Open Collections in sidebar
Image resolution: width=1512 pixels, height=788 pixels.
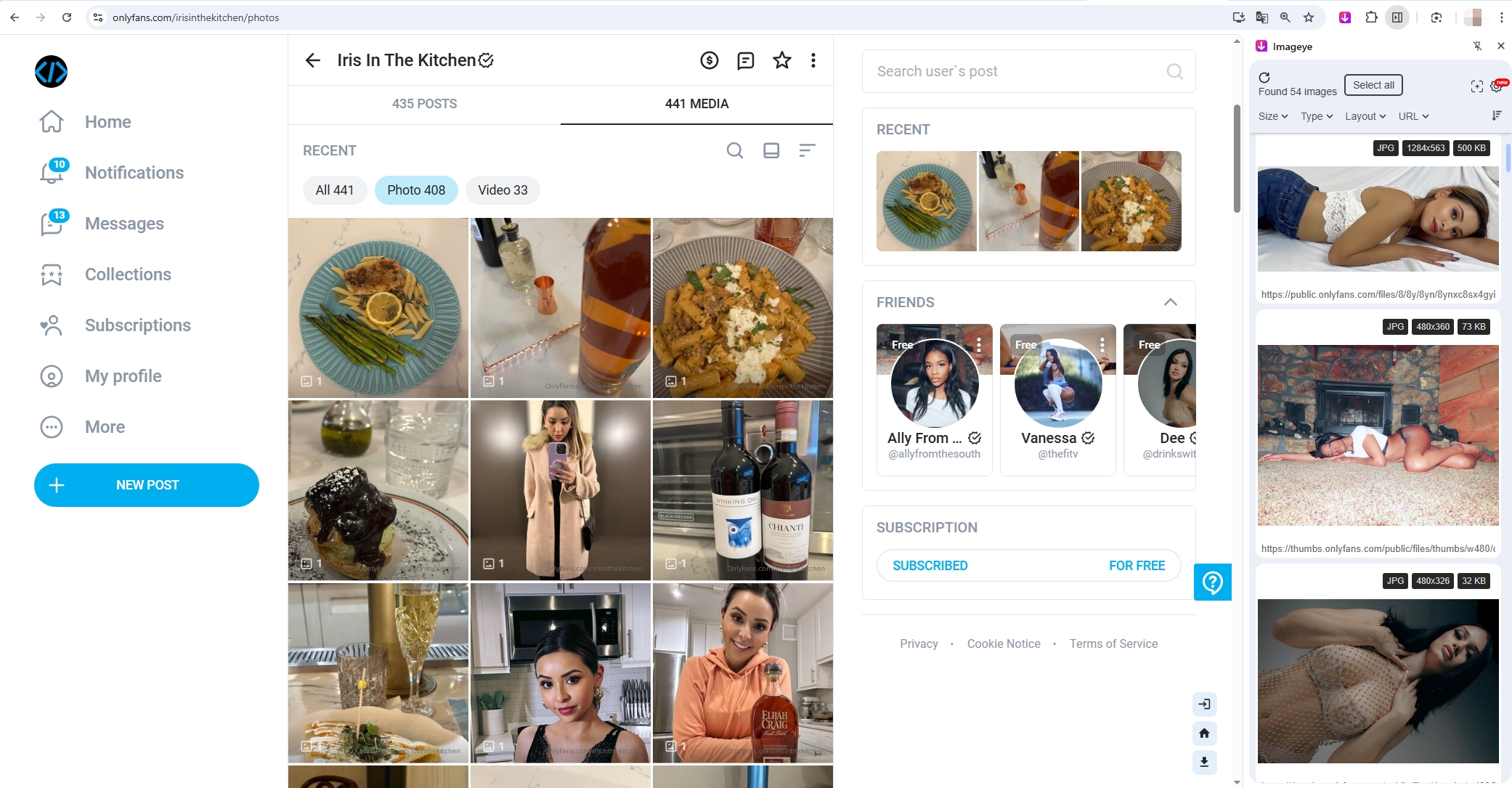52,275
